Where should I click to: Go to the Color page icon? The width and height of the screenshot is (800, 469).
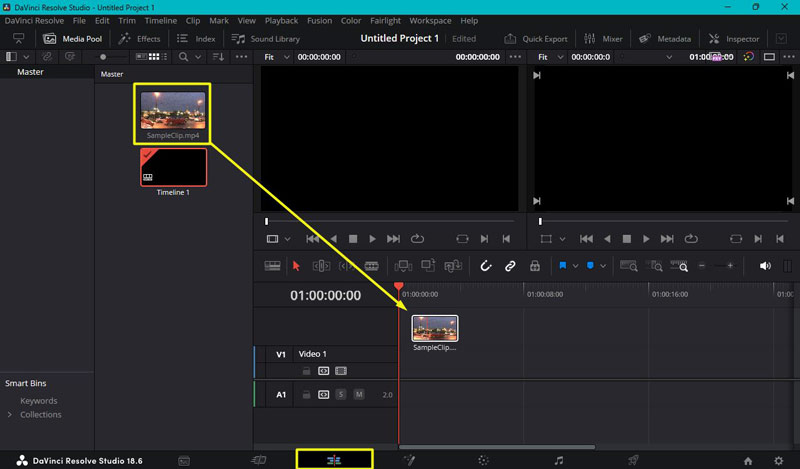click(483, 460)
